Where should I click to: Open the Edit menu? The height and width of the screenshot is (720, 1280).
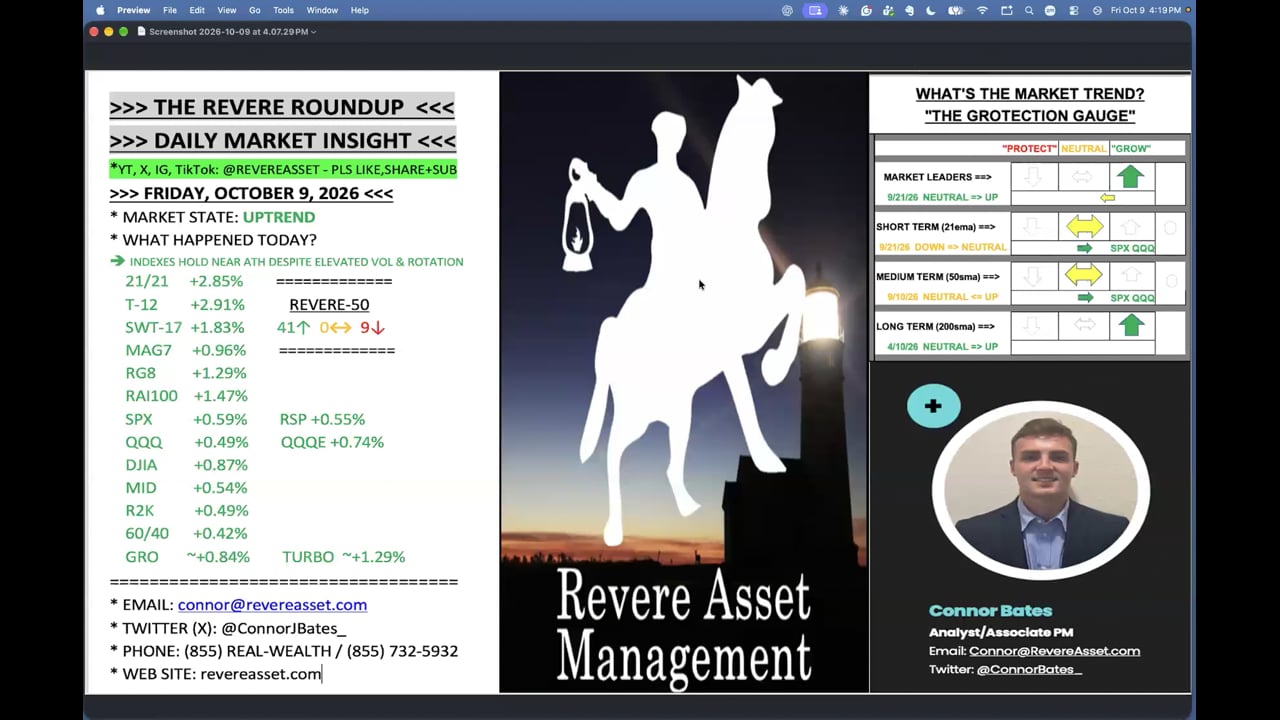click(x=197, y=10)
